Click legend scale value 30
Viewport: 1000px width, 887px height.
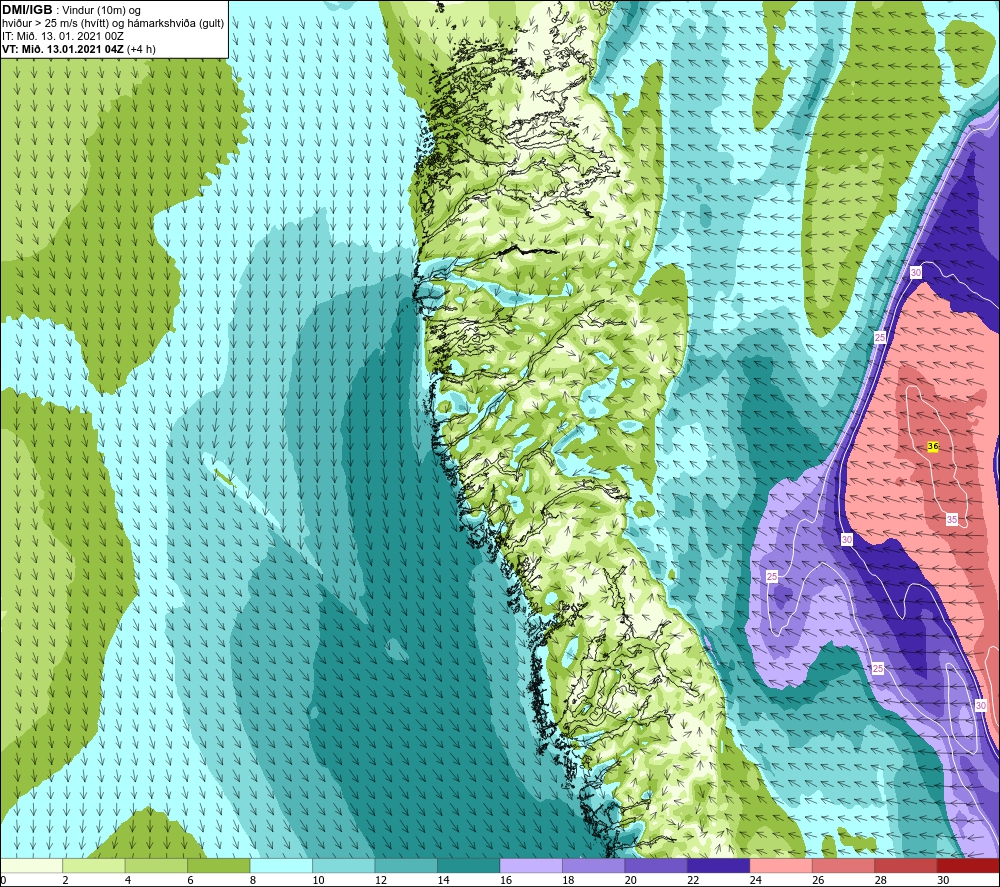tap(943, 880)
